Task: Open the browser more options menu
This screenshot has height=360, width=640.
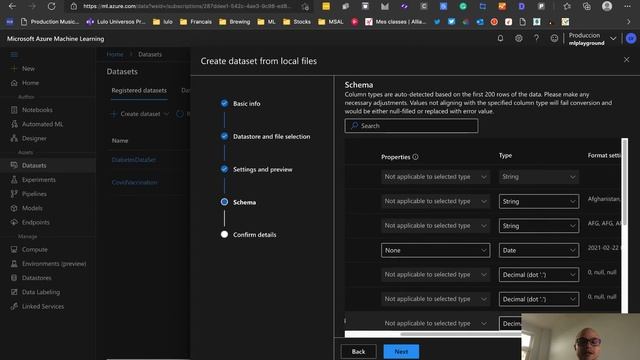Action: pyautogui.click(x=627, y=6)
